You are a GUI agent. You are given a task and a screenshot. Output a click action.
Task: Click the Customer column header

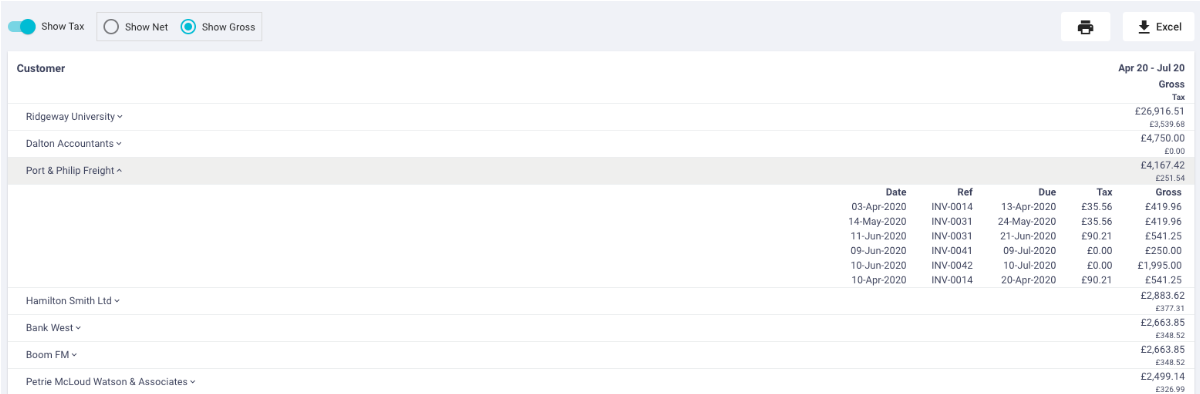point(41,69)
